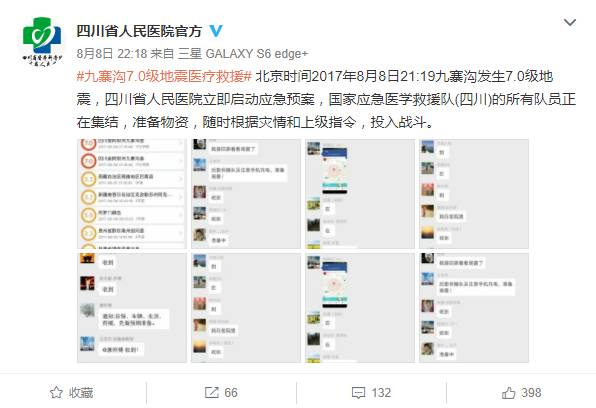Open the bottom-right chat screenshot thumbnail
Image resolution: width=596 pixels, height=408 pixels.
tap(474, 308)
